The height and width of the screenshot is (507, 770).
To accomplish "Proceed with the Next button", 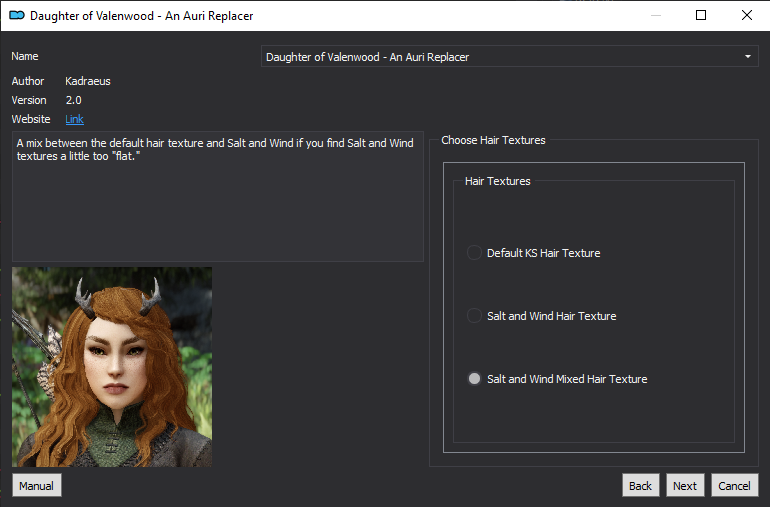I will (x=685, y=485).
